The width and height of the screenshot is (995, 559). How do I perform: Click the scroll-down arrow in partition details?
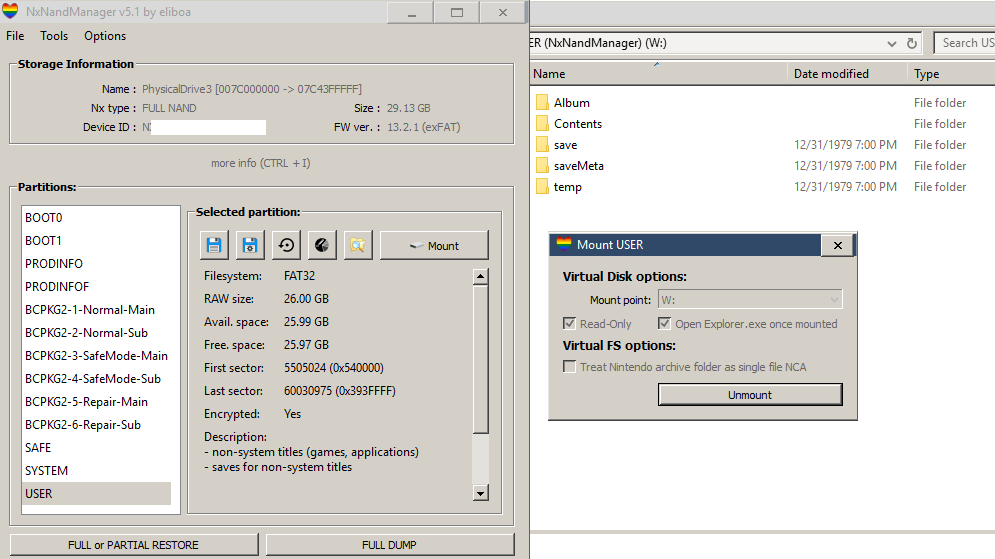[480, 493]
